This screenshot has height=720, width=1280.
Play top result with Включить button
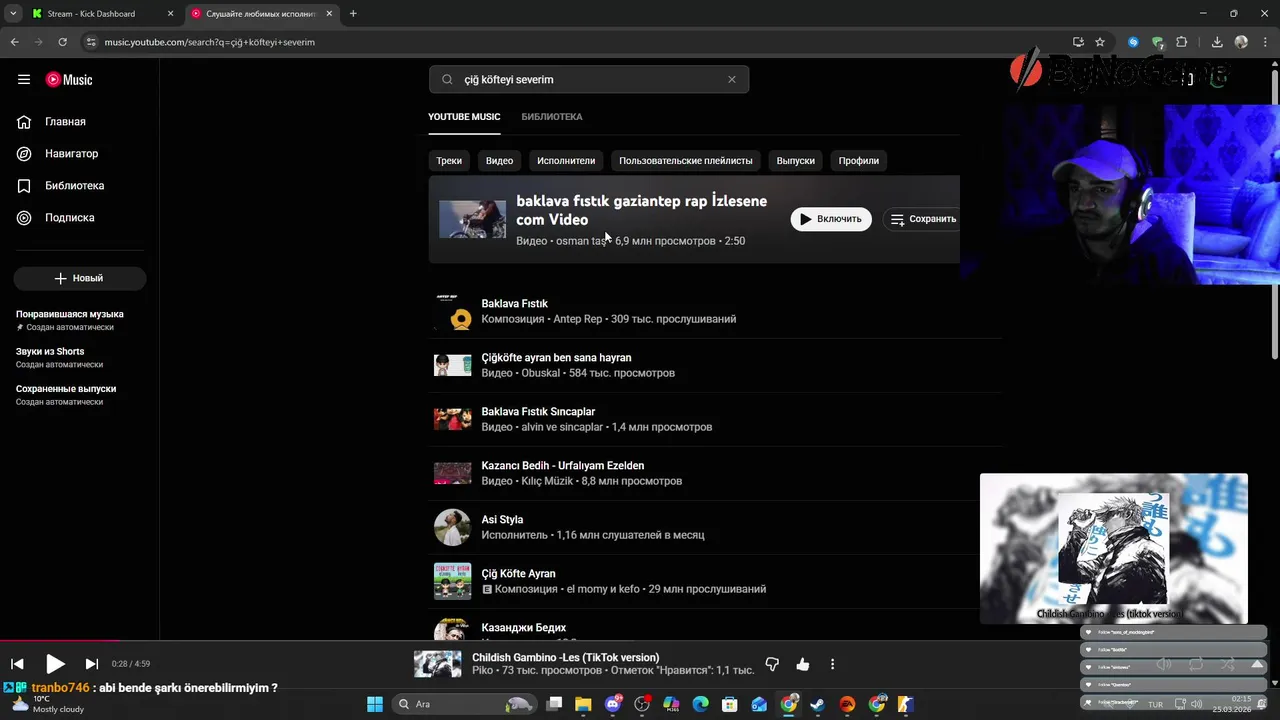pyautogui.click(x=831, y=219)
